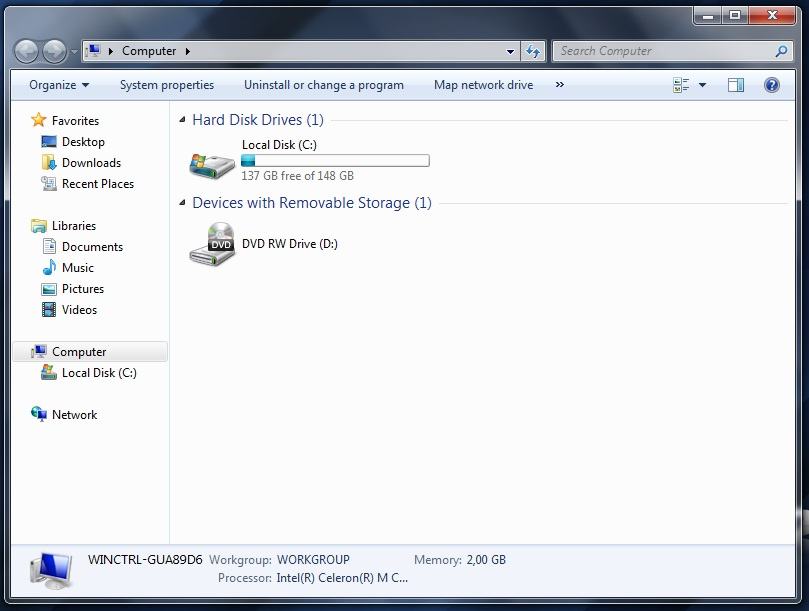The height and width of the screenshot is (611, 809).
Task: Click the Local Disk (C:) label in main pane
Action: (279, 145)
